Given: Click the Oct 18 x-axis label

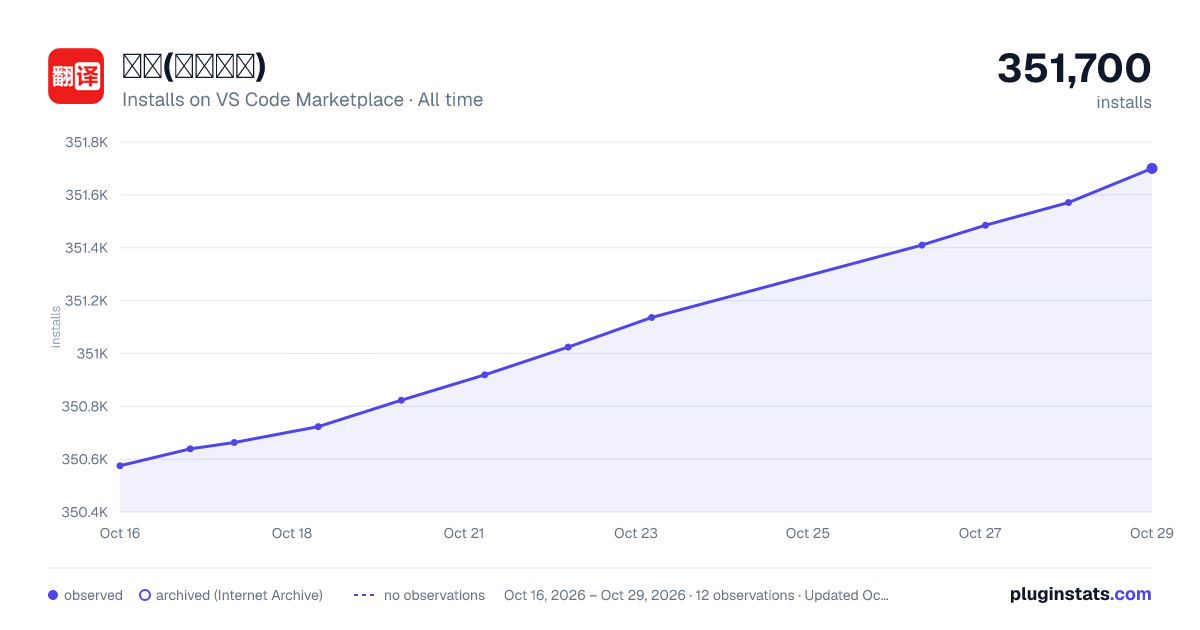Looking at the screenshot, I should pyautogui.click(x=292, y=533).
